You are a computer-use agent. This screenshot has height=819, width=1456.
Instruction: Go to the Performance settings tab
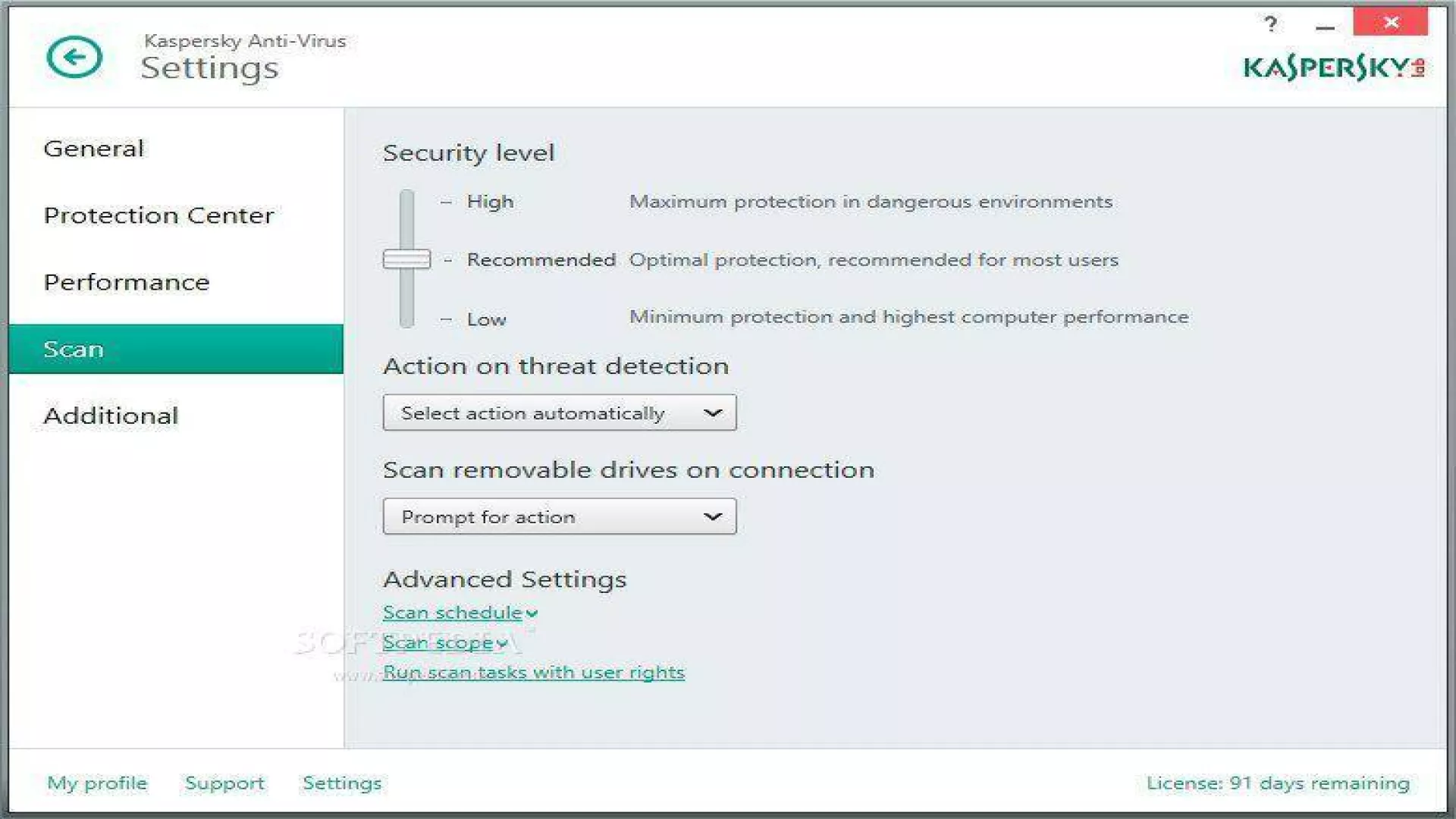click(127, 282)
